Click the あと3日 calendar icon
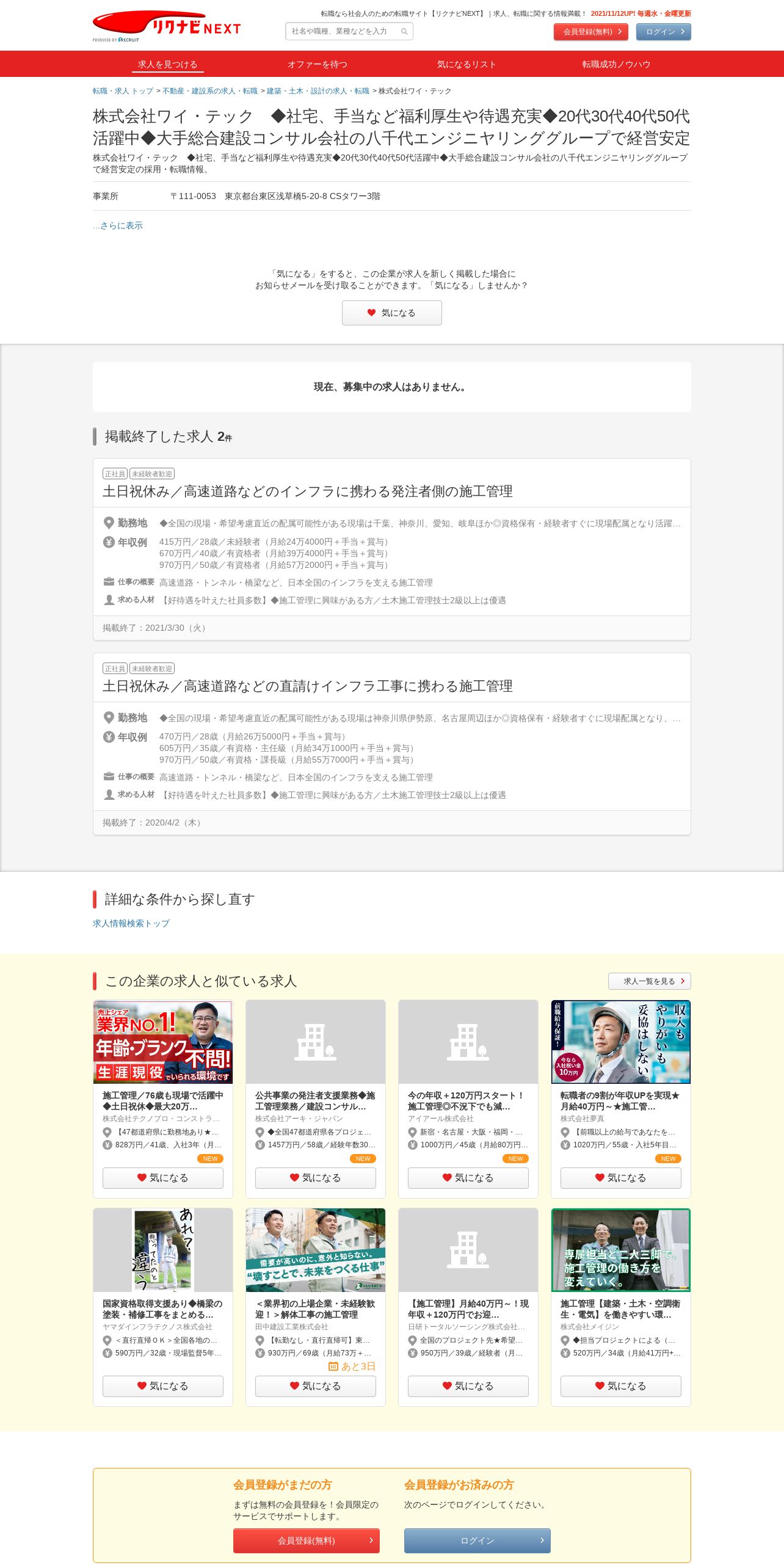784x1568 pixels. coord(333,1367)
